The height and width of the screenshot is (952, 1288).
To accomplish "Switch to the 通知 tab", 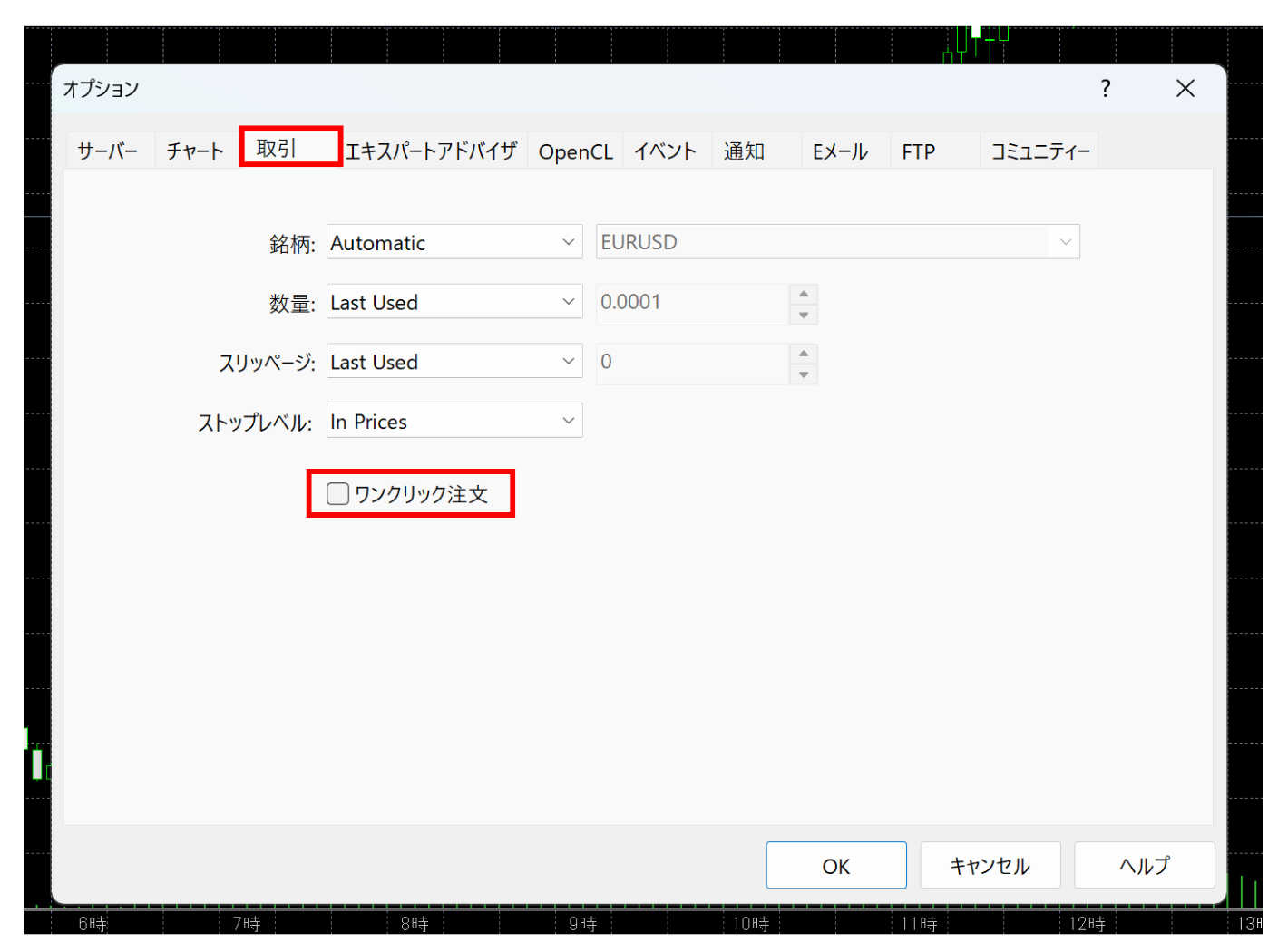I will (744, 151).
